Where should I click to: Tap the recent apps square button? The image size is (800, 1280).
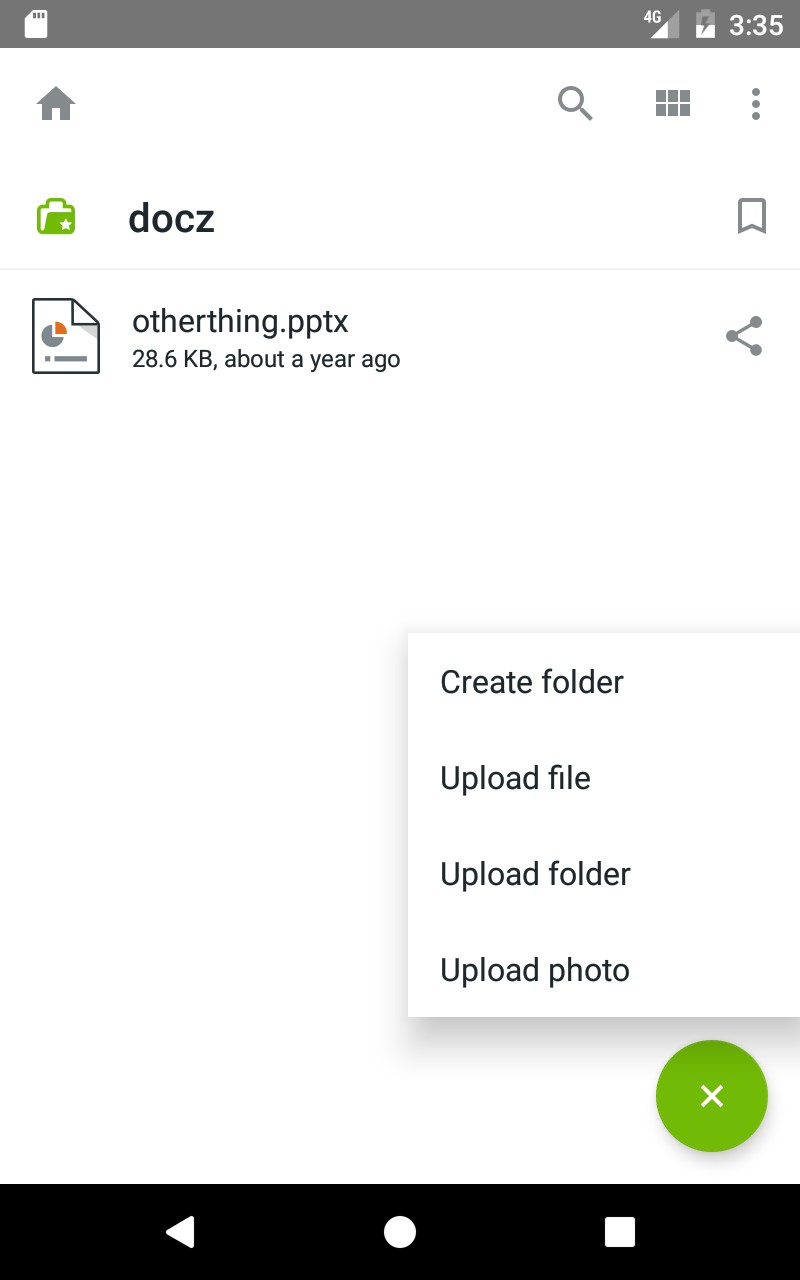620,1232
